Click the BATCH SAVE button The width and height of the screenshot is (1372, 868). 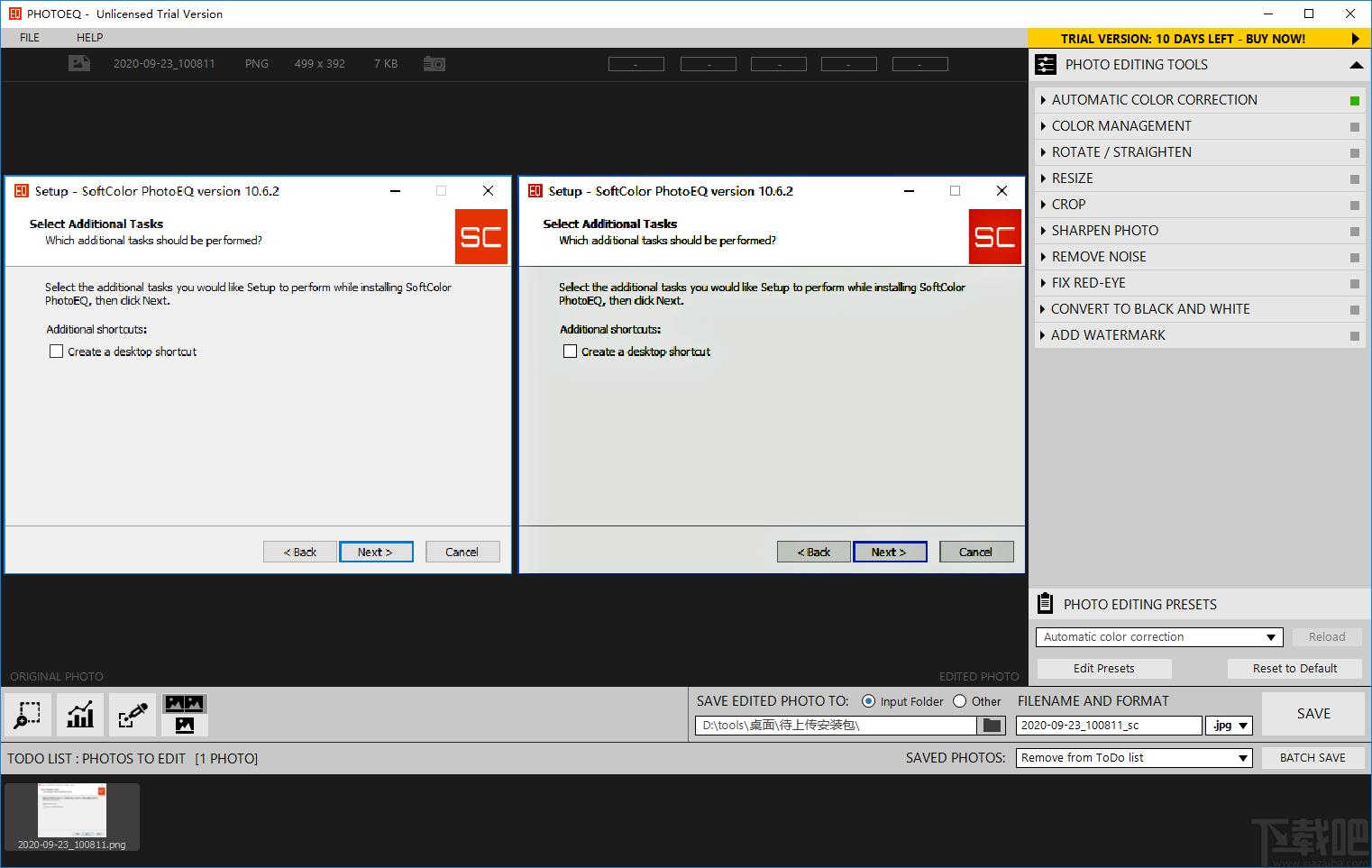click(1313, 758)
